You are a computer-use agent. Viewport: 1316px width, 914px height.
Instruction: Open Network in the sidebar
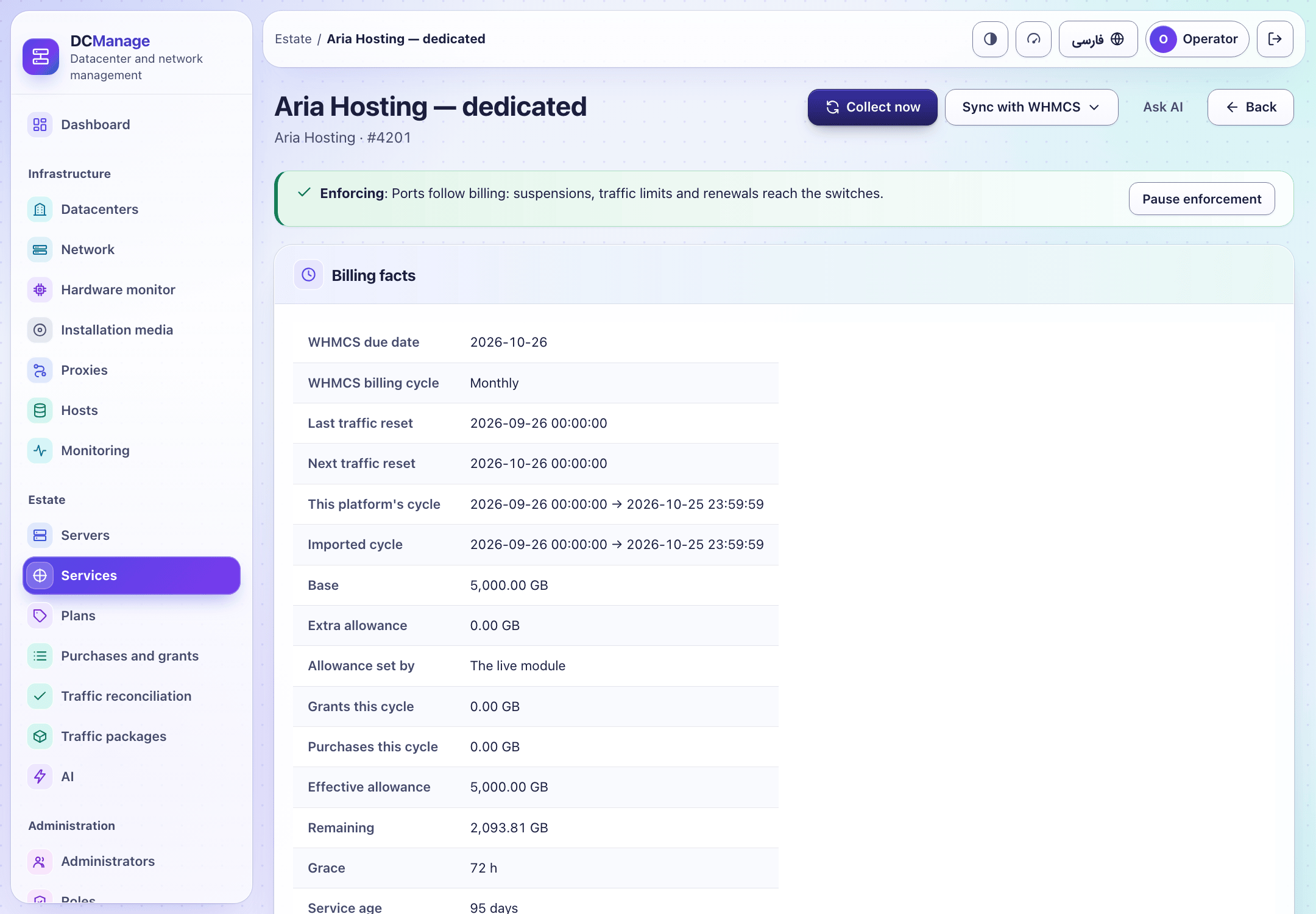132,249
